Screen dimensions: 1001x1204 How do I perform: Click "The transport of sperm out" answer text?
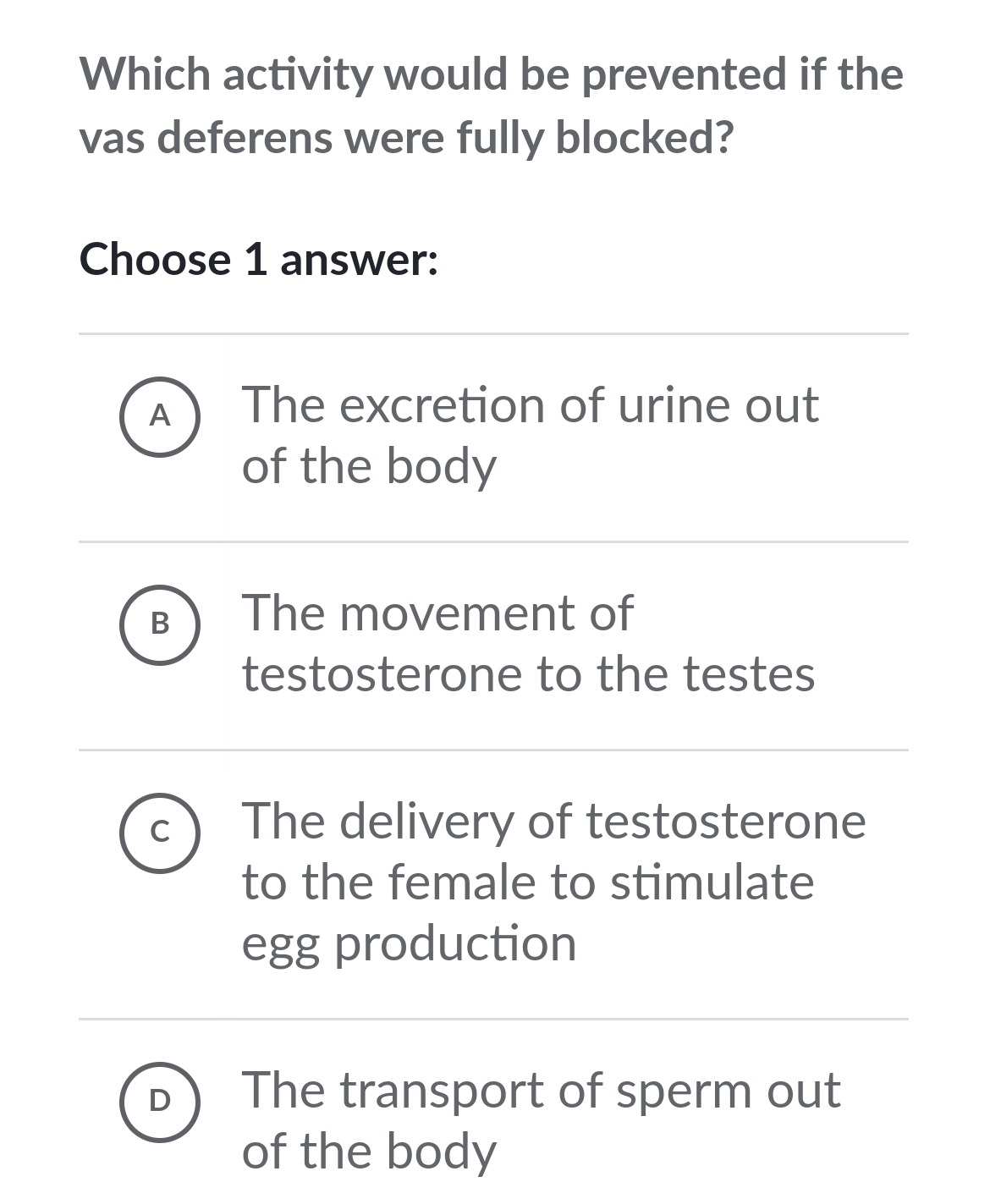[542, 1091]
